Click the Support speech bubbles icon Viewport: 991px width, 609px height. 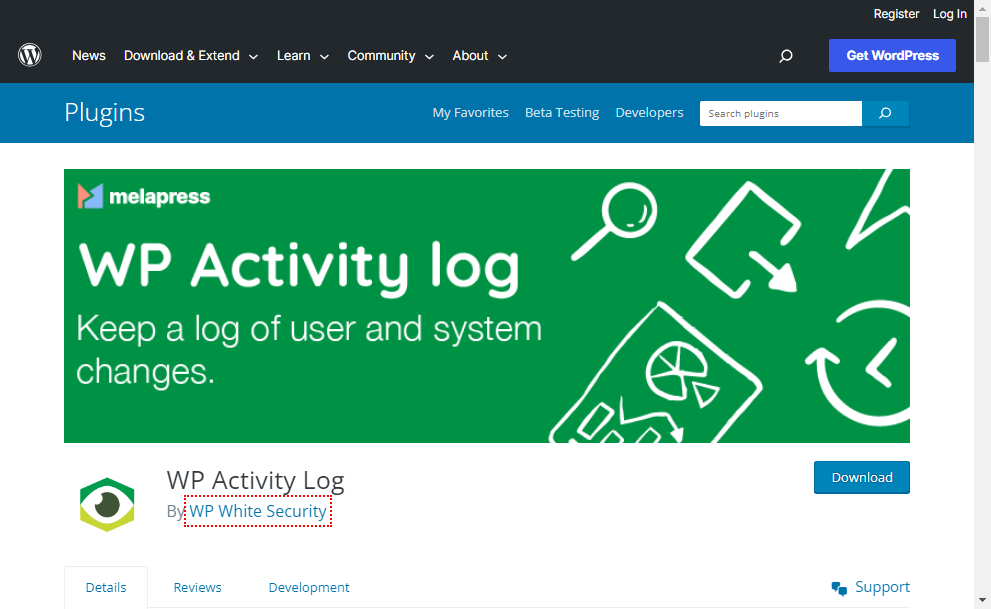(839, 588)
